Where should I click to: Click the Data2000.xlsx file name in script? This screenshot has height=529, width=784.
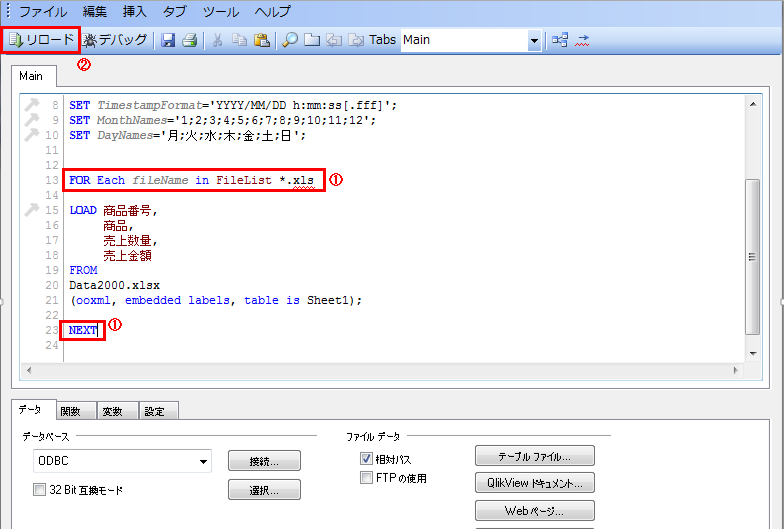114,286
